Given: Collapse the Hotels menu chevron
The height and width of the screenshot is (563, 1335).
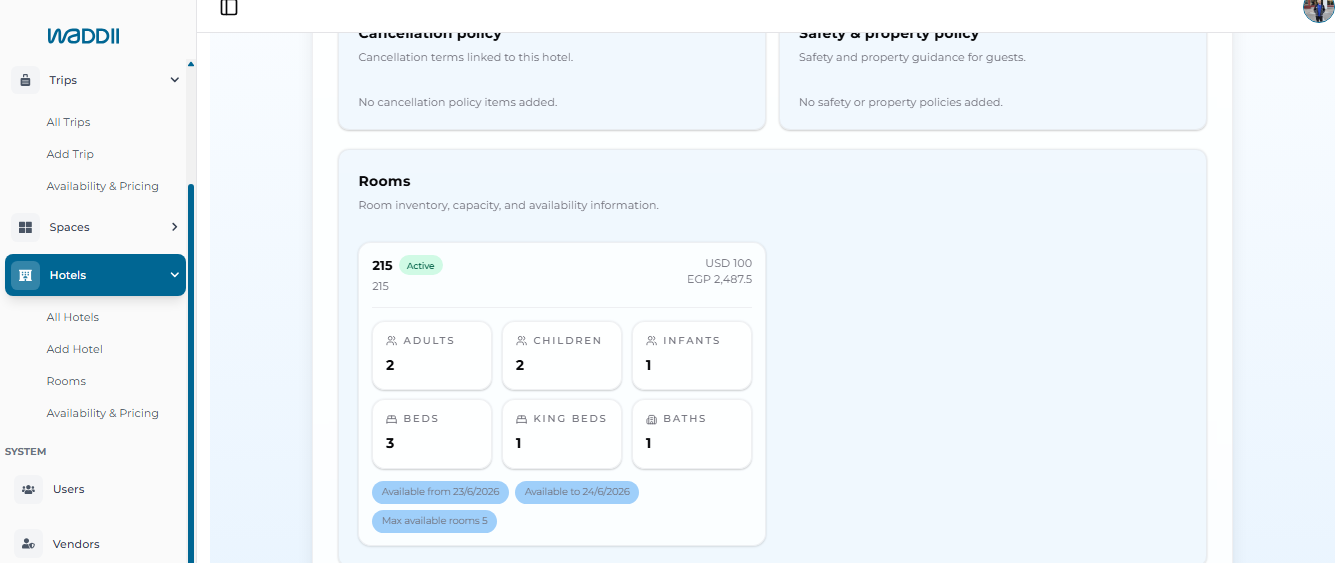Looking at the screenshot, I should tap(174, 275).
